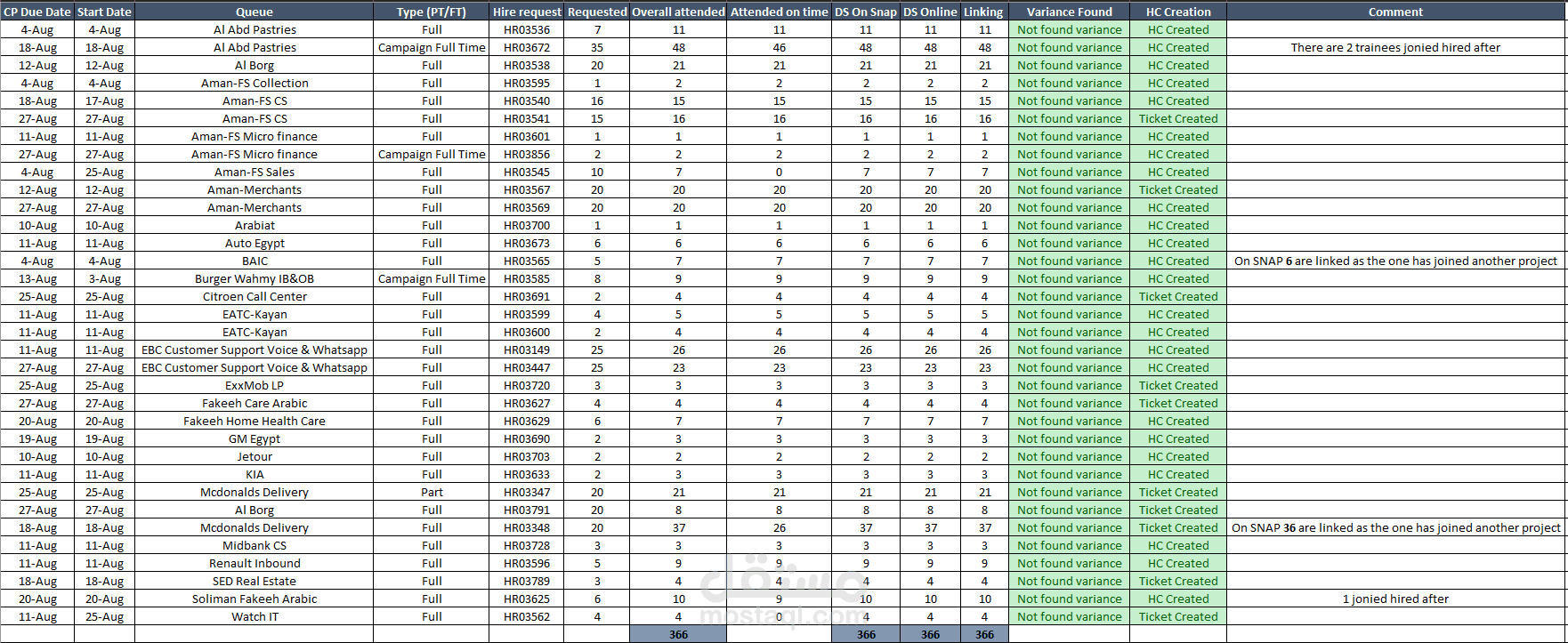Screen dimensions: 1568x643
Task: Select the Hire request column header
Action: (527, 12)
